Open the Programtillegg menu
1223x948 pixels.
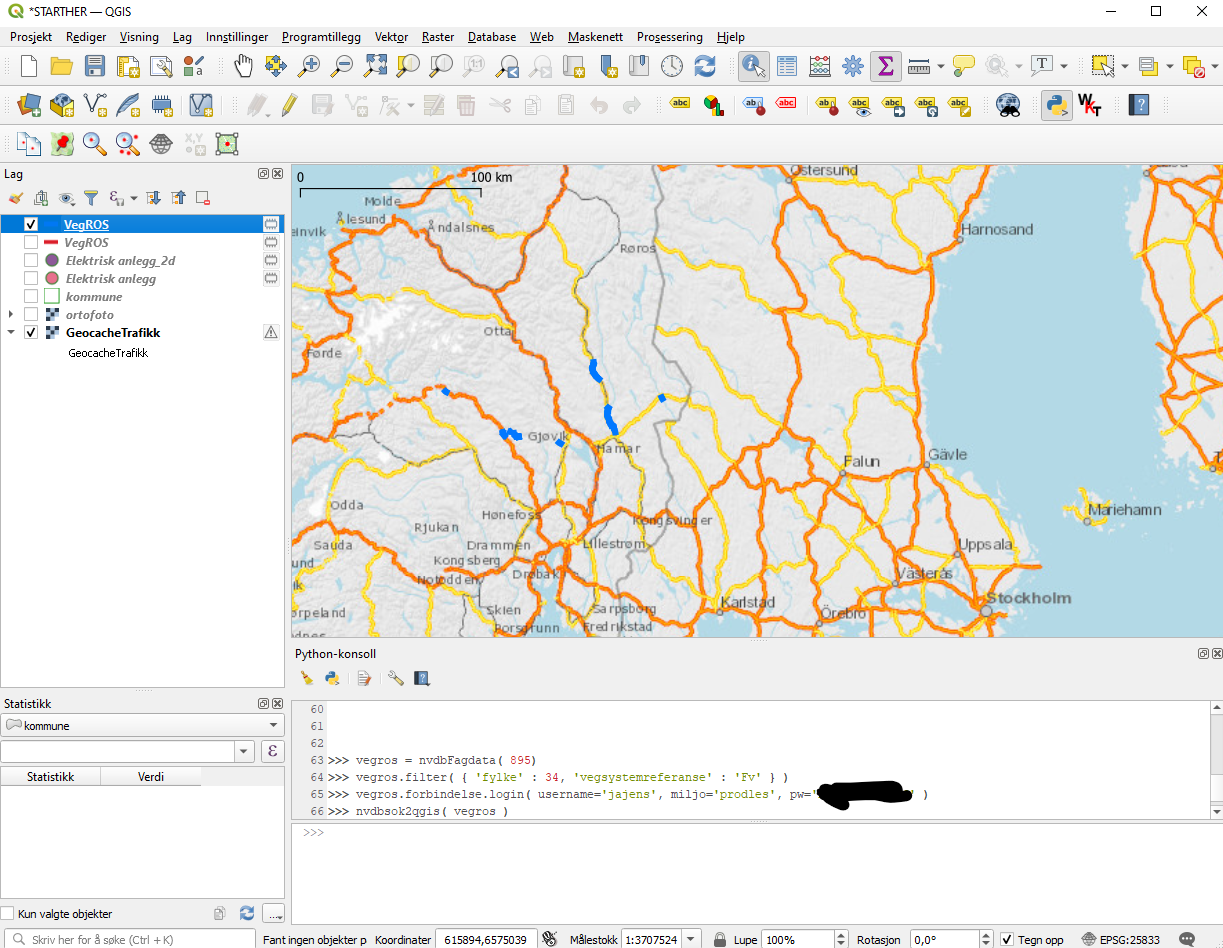321,37
